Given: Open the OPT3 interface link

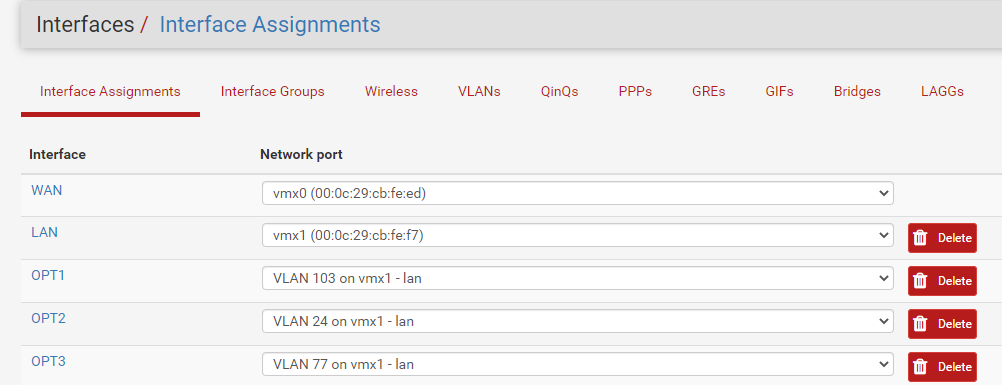Looking at the screenshot, I should pyautogui.click(x=49, y=361).
